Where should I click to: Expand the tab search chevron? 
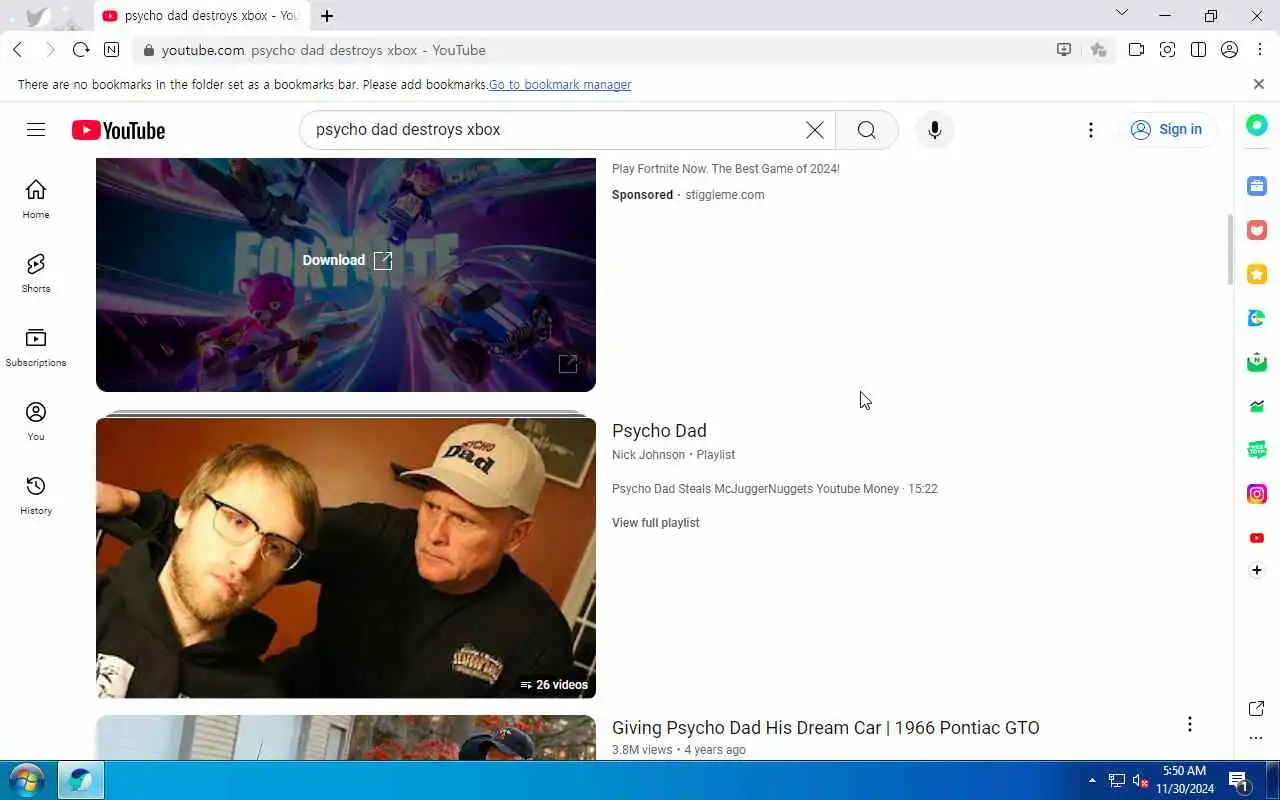(1121, 13)
